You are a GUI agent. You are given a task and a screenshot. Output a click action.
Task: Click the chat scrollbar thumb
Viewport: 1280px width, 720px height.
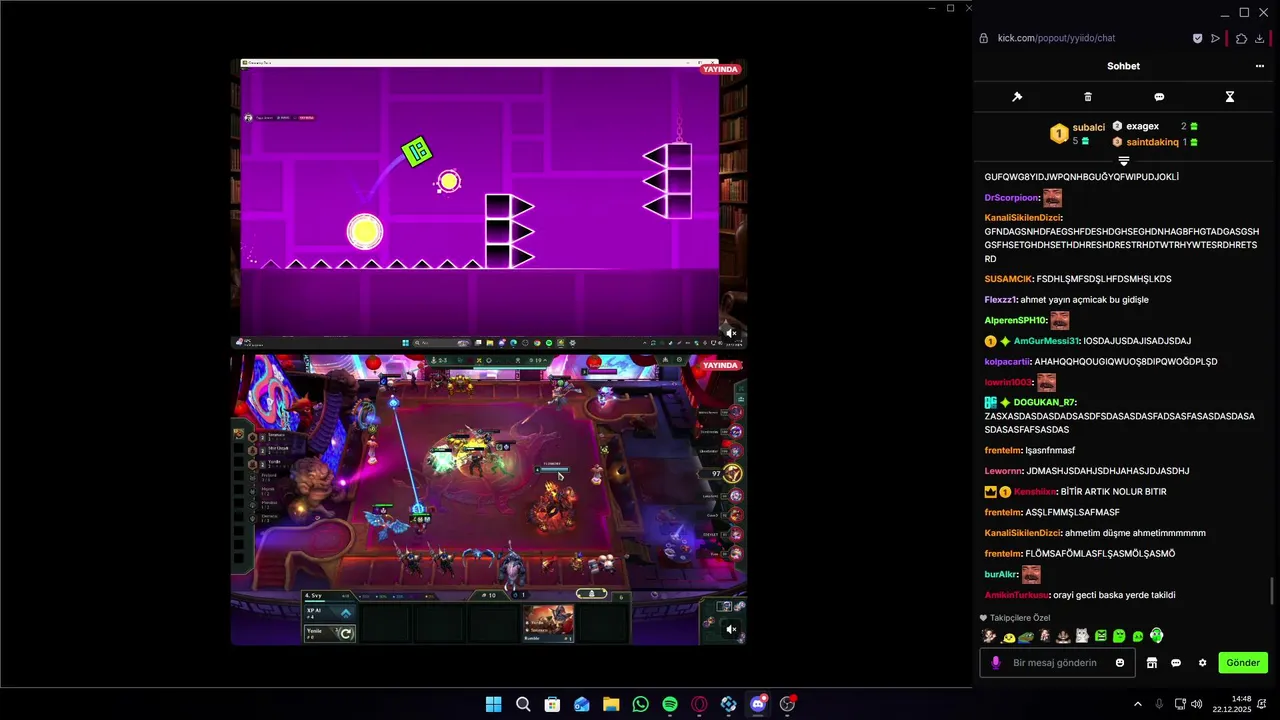[1273, 591]
